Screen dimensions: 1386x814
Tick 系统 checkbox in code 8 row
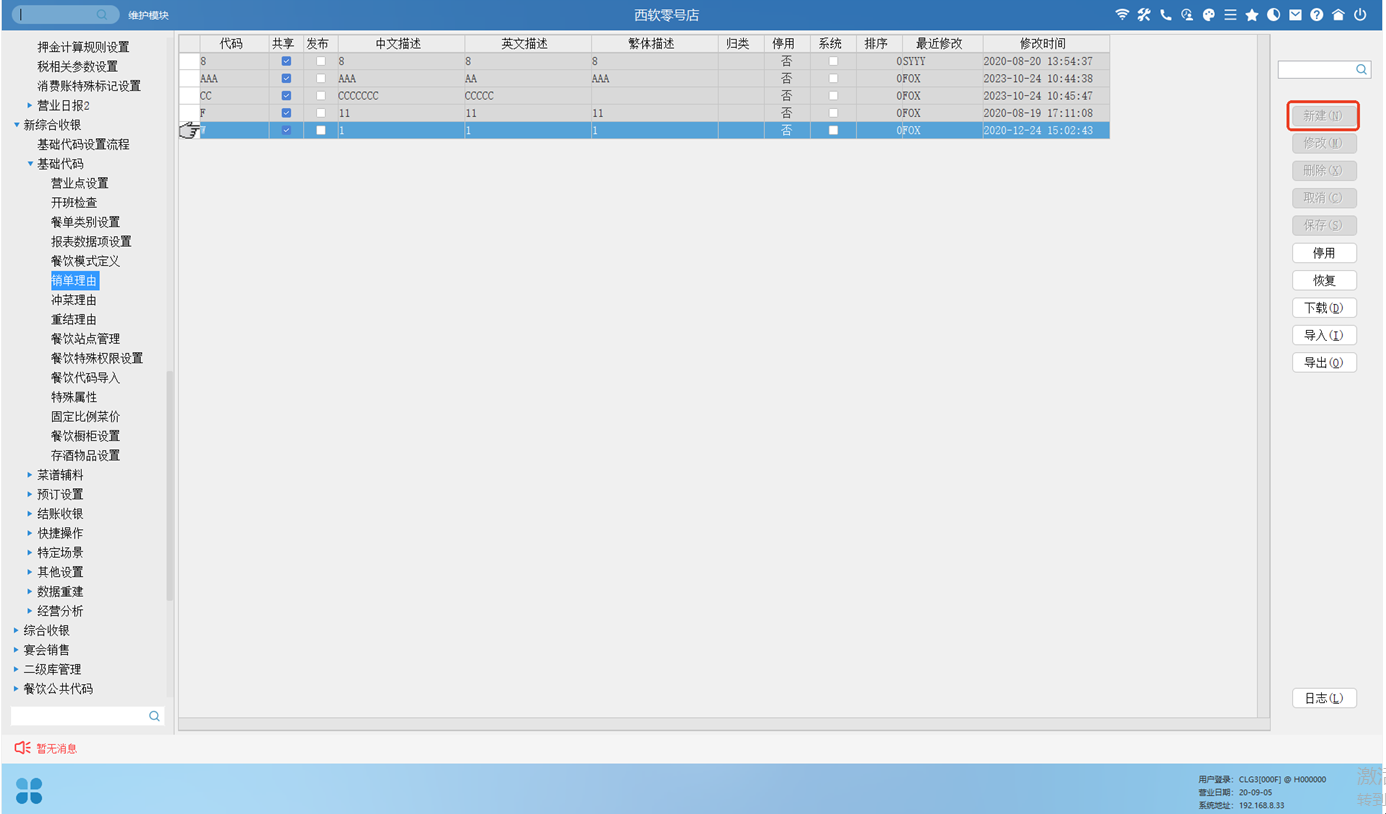coord(833,61)
